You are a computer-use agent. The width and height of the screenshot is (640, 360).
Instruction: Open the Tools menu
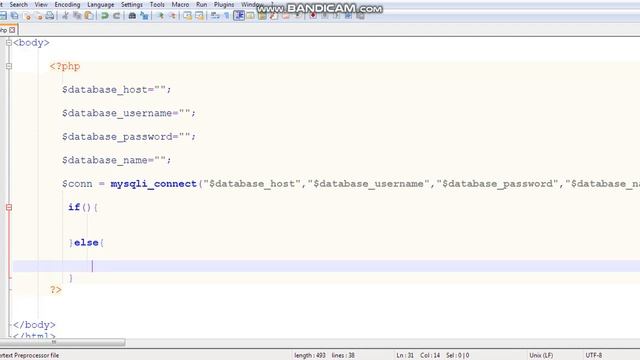(x=157, y=4)
